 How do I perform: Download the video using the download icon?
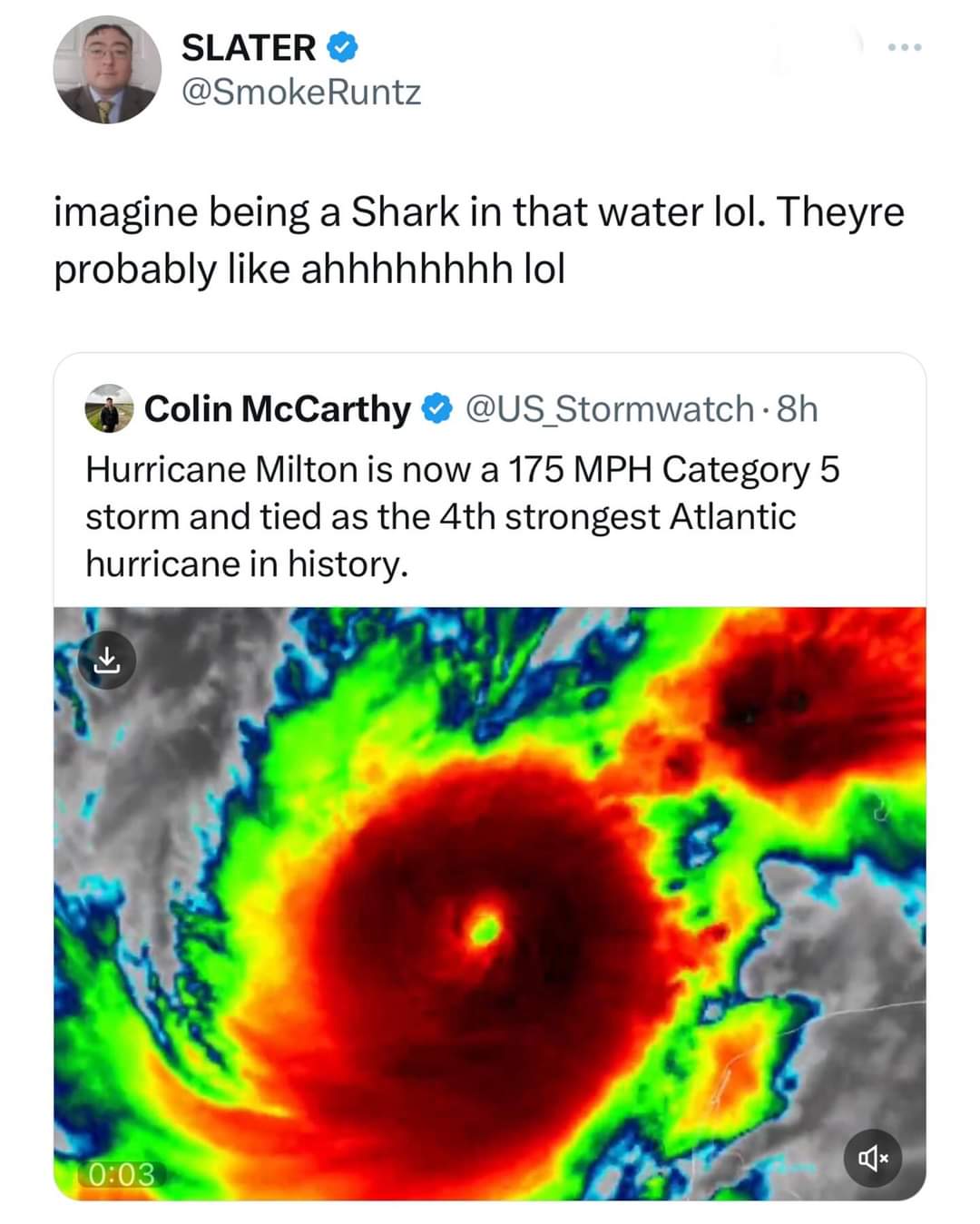107,660
